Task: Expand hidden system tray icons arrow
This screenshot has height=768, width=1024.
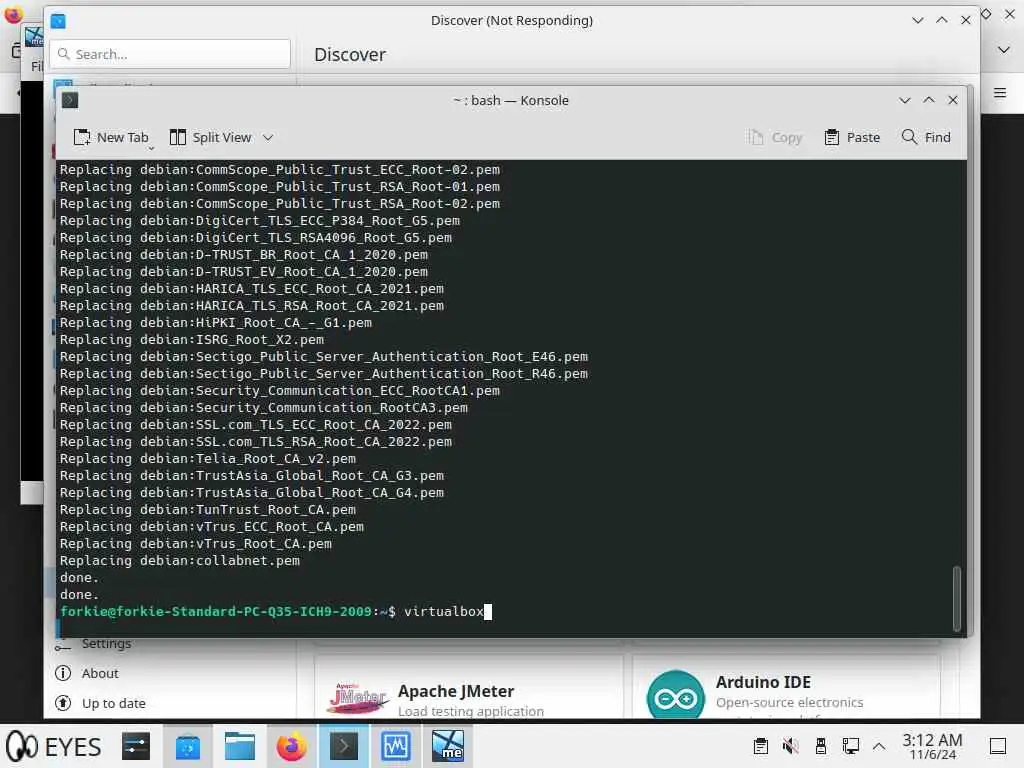Action: coord(879,746)
